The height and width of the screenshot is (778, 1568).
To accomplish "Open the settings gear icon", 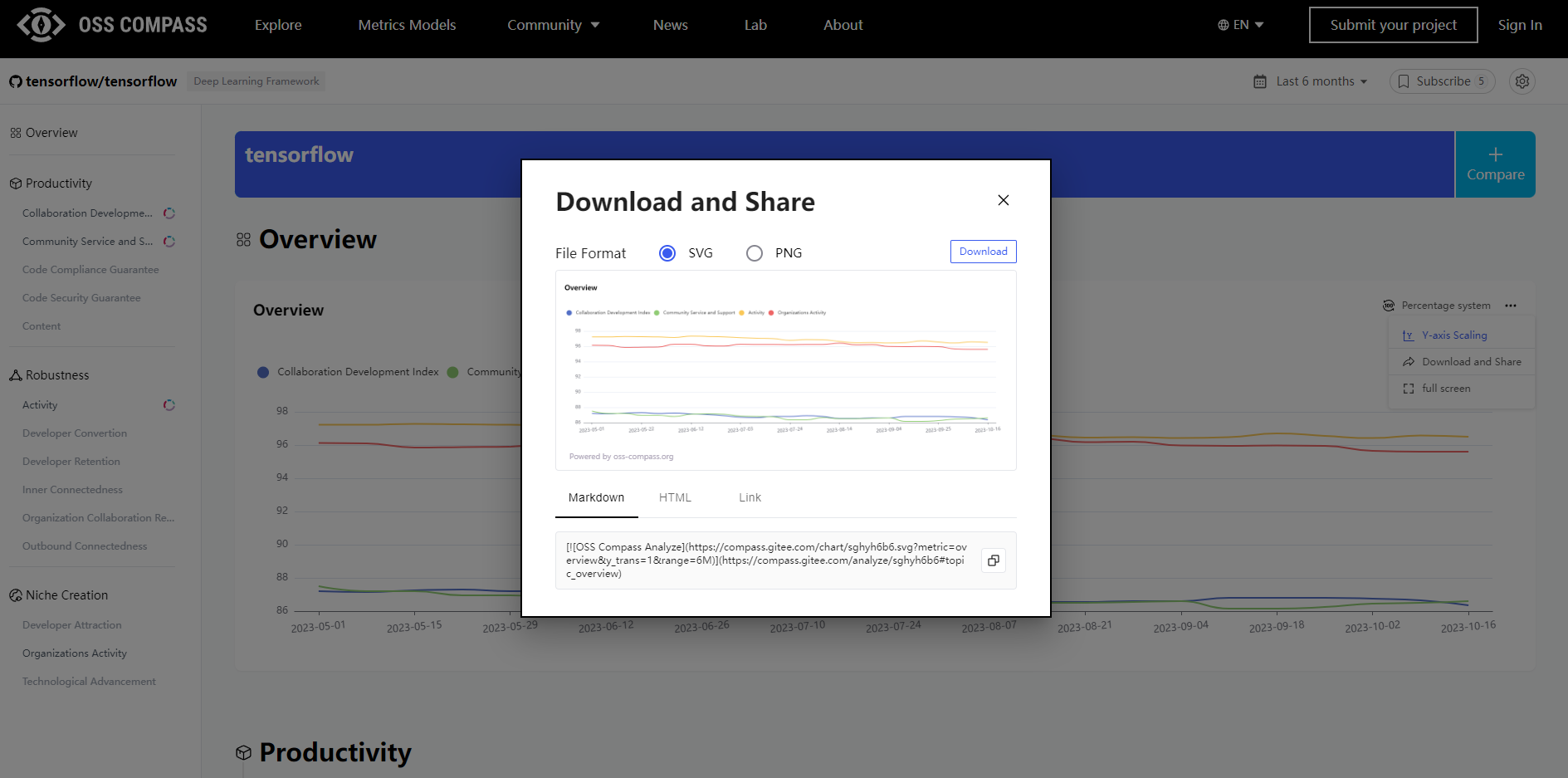I will pyautogui.click(x=1522, y=81).
